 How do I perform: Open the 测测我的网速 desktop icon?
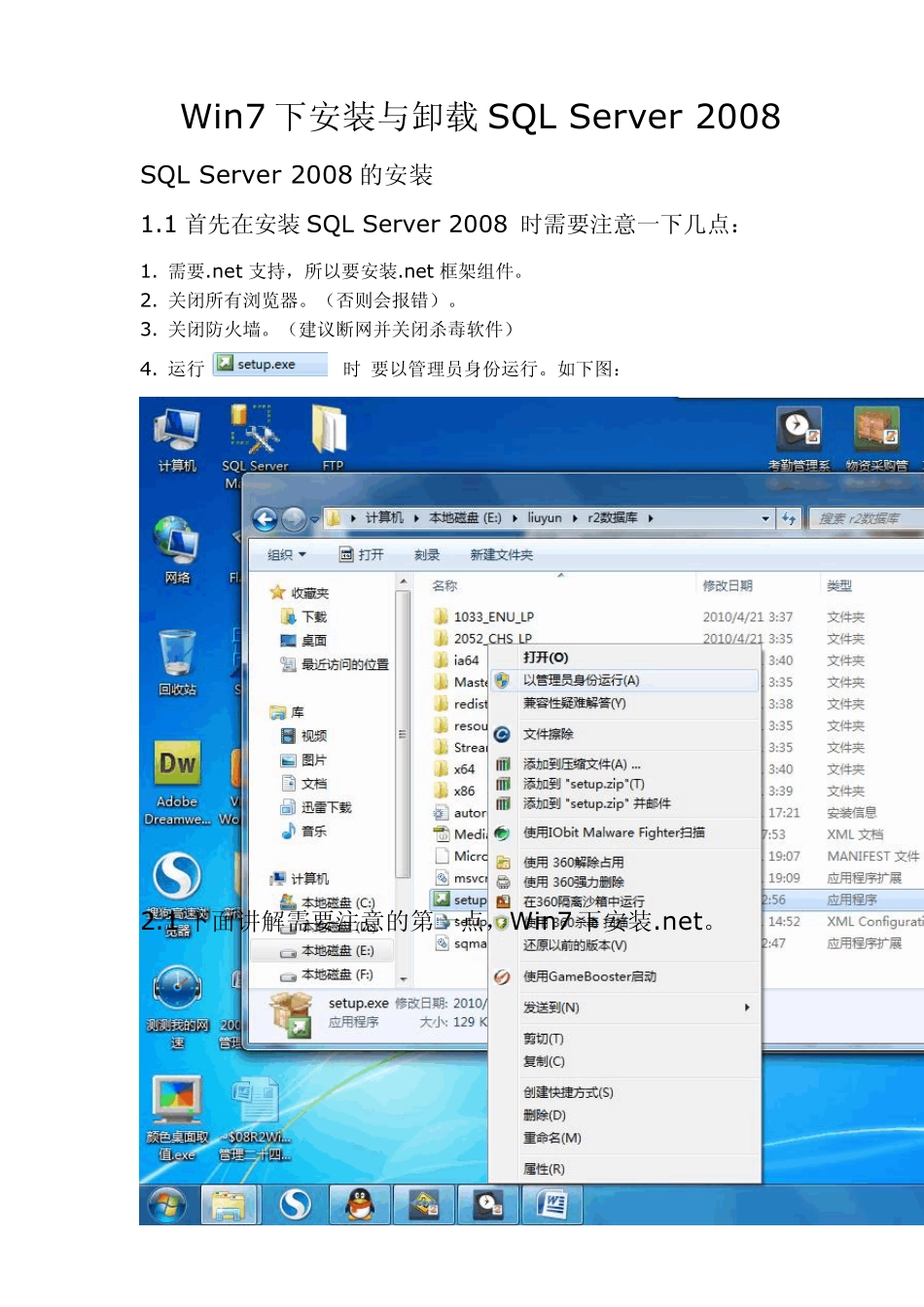(177, 1007)
